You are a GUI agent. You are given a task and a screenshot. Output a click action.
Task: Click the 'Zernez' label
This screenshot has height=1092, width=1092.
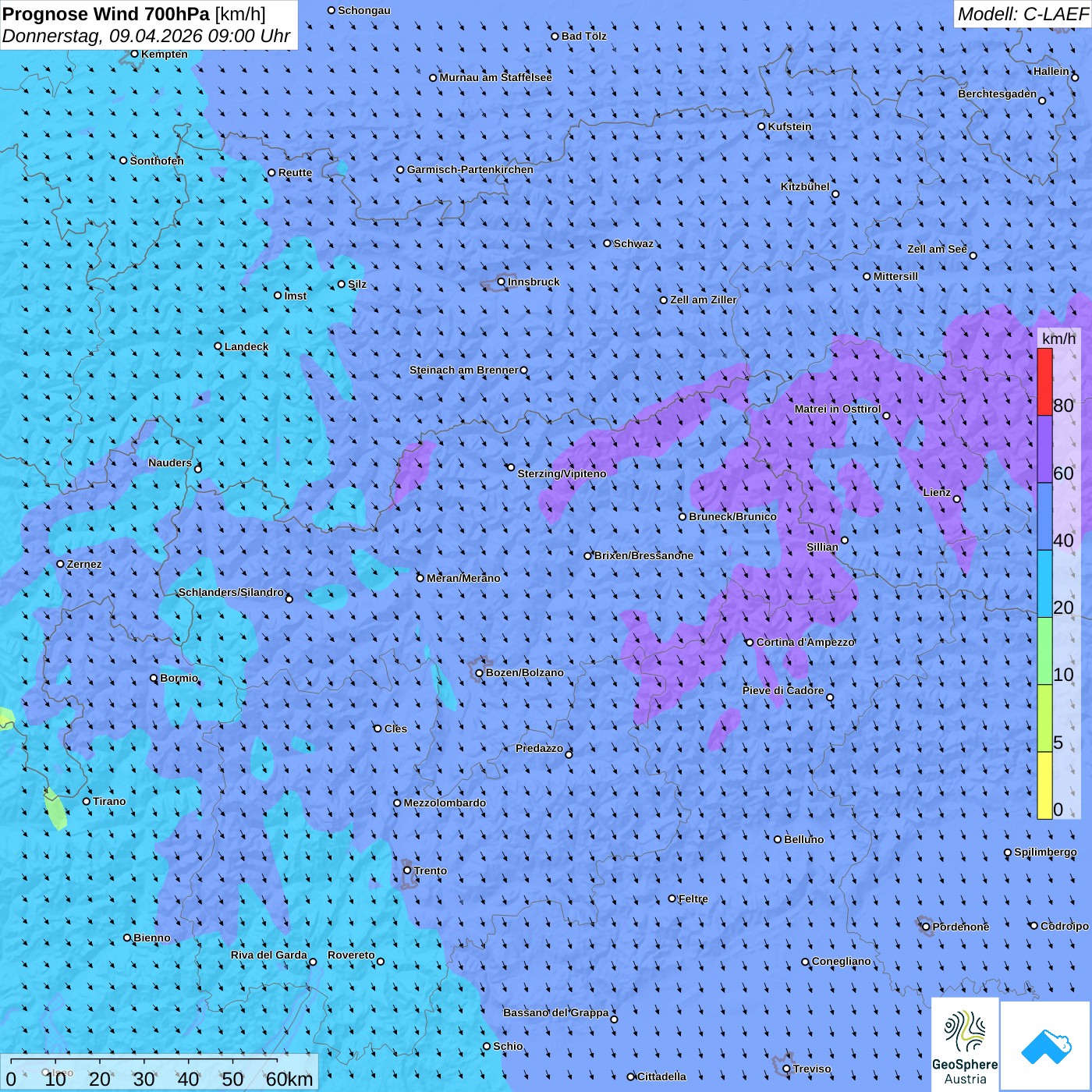pyautogui.click(x=84, y=564)
